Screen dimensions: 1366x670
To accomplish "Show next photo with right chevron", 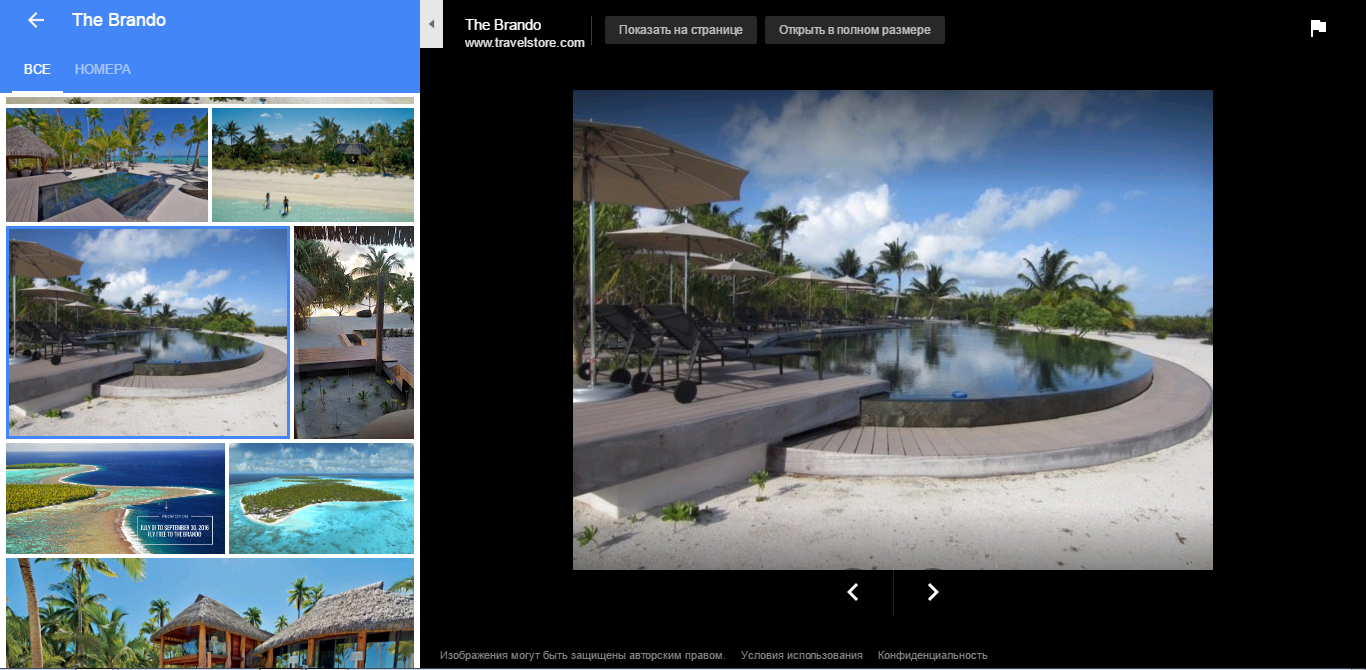I will coord(932,592).
